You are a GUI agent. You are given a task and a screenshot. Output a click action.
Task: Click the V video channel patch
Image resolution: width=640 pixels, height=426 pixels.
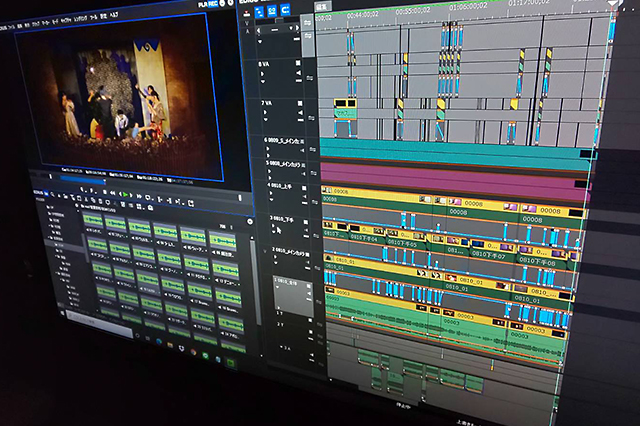[246, 24]
